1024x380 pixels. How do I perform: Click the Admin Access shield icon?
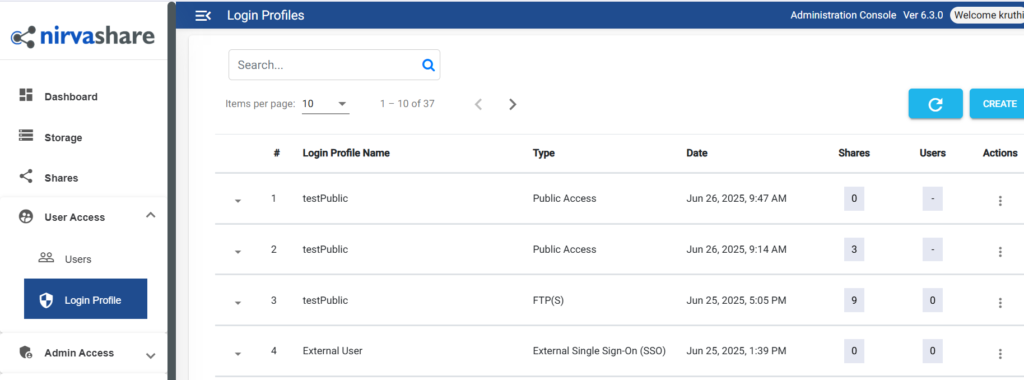pos(26,352)
